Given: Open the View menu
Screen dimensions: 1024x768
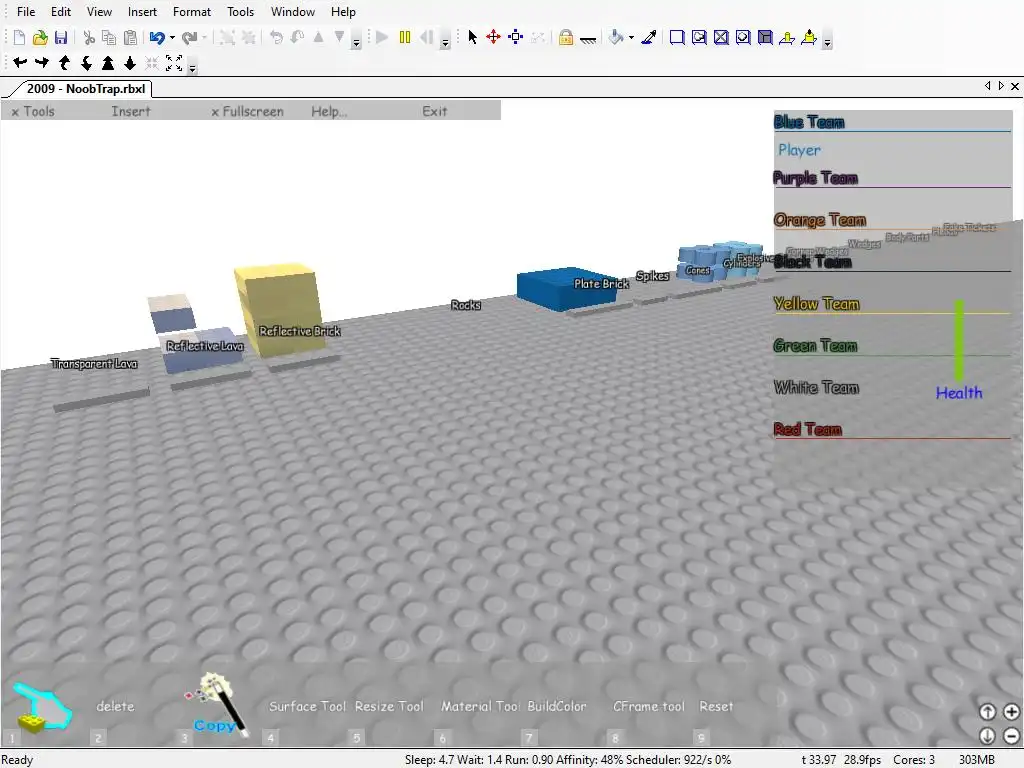Looking at the screenshot, I should point(99,12).
